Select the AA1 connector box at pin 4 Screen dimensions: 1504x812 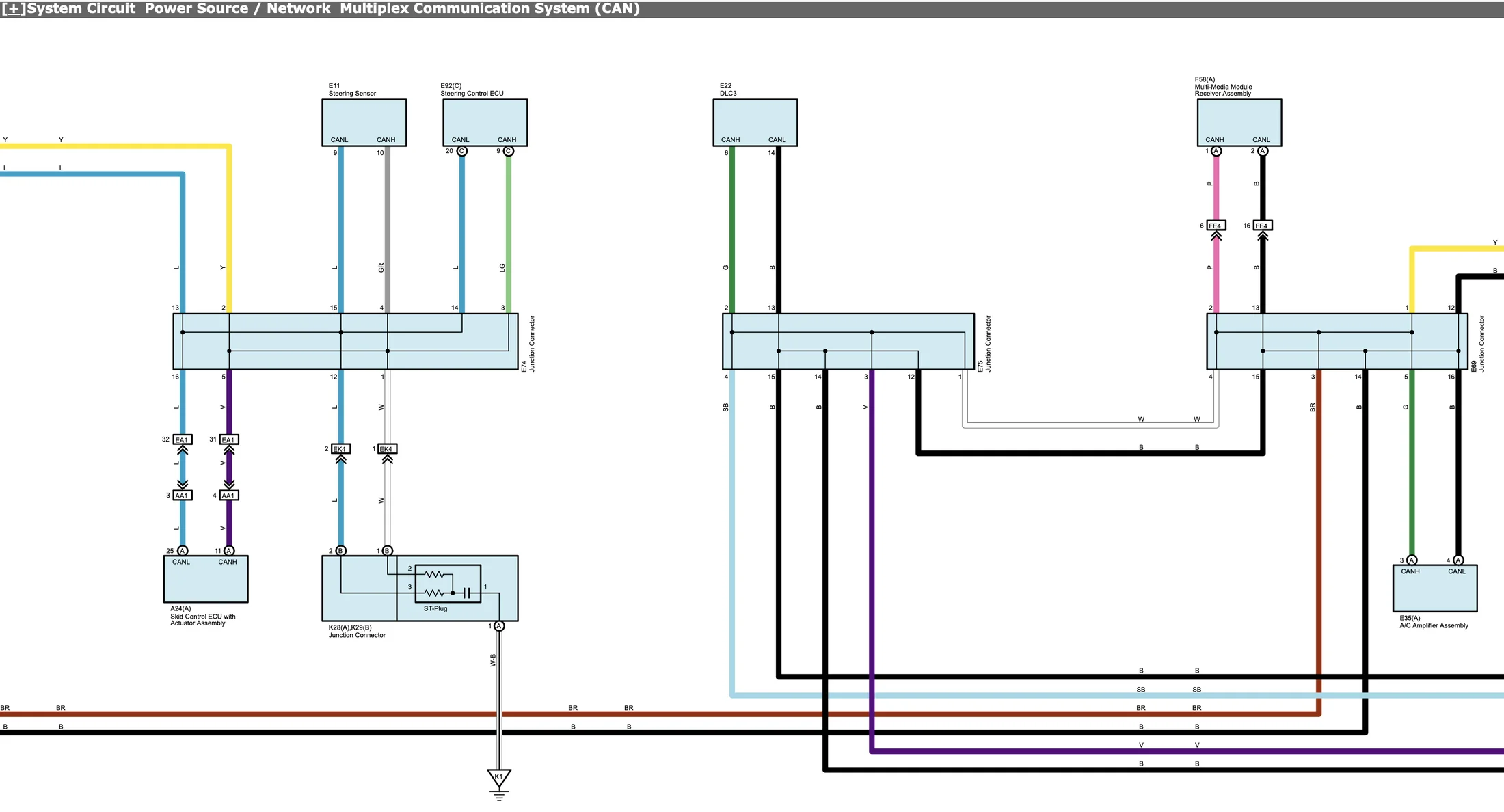(229, 496)
